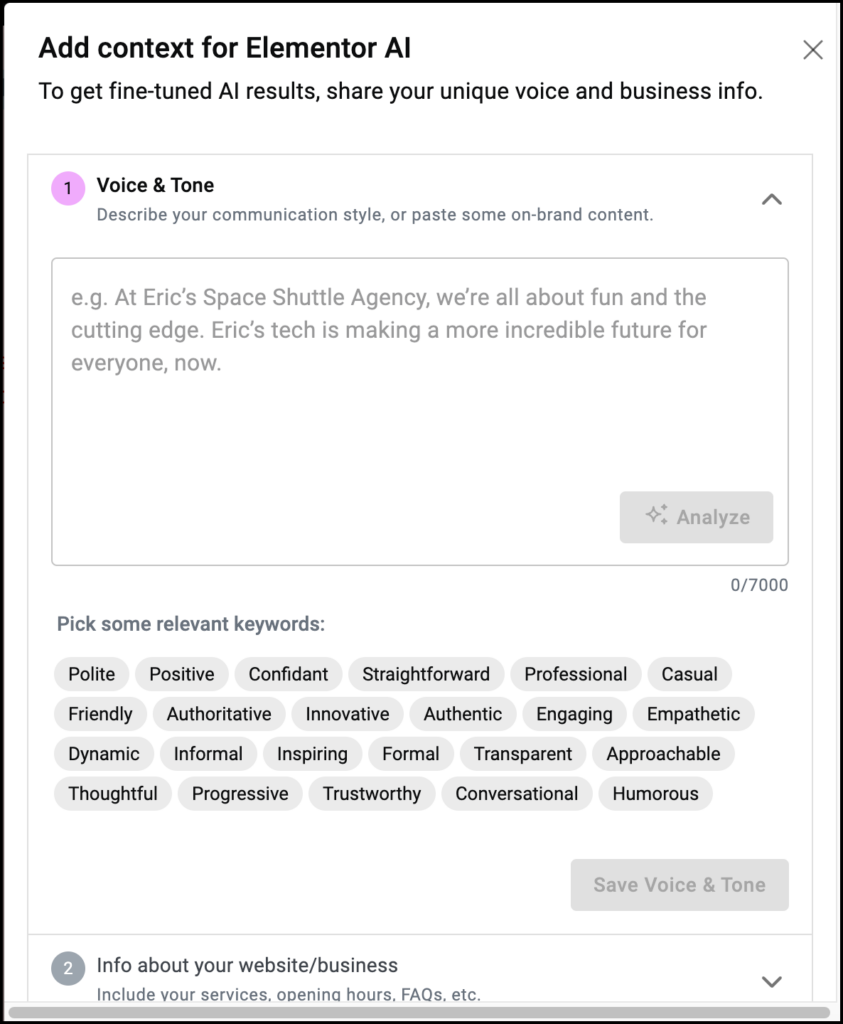Focus the voice description text area
This screenshot has height=1024, width=843.
420,411
